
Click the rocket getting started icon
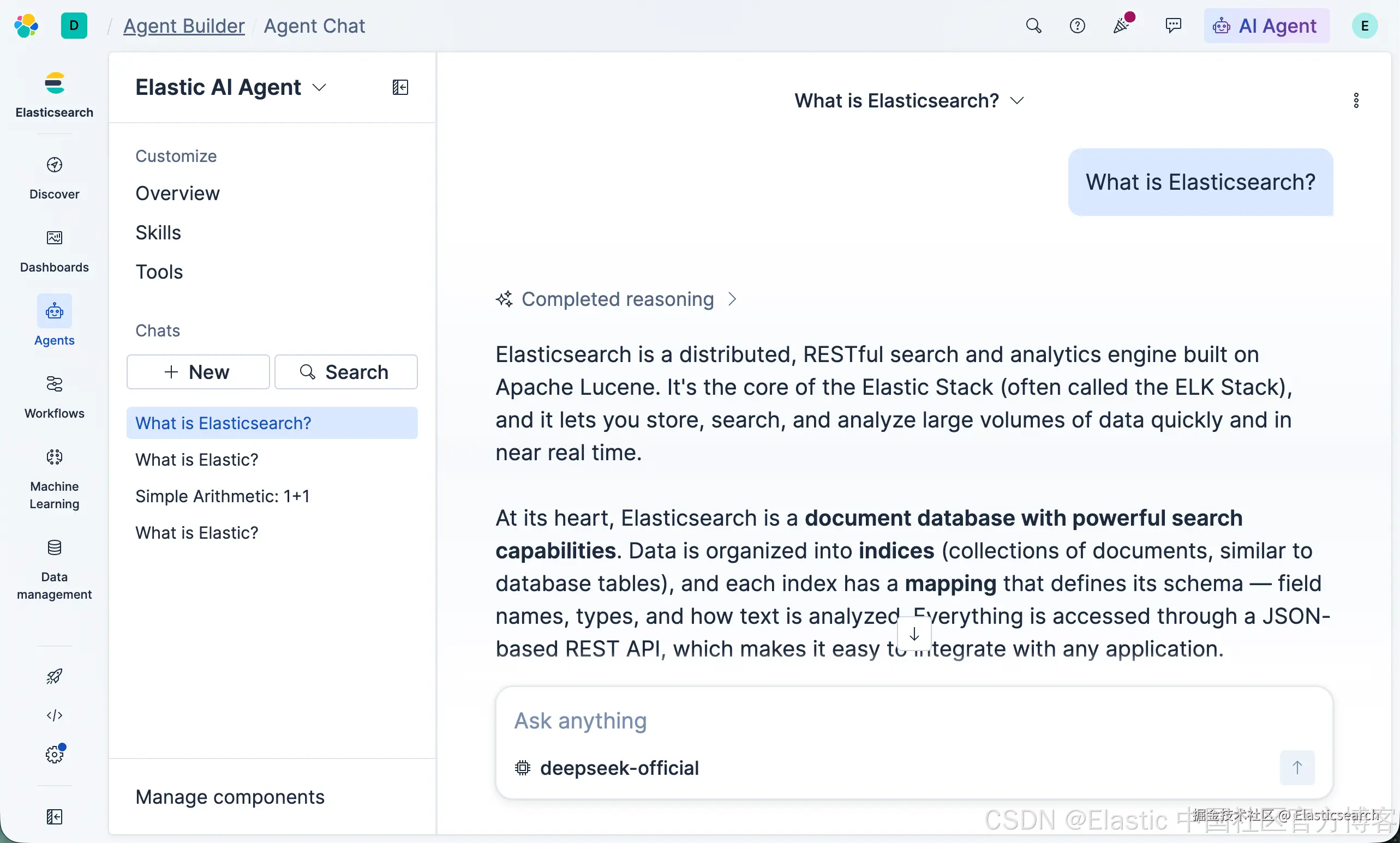pyautogui.click(x=55, y=676)
